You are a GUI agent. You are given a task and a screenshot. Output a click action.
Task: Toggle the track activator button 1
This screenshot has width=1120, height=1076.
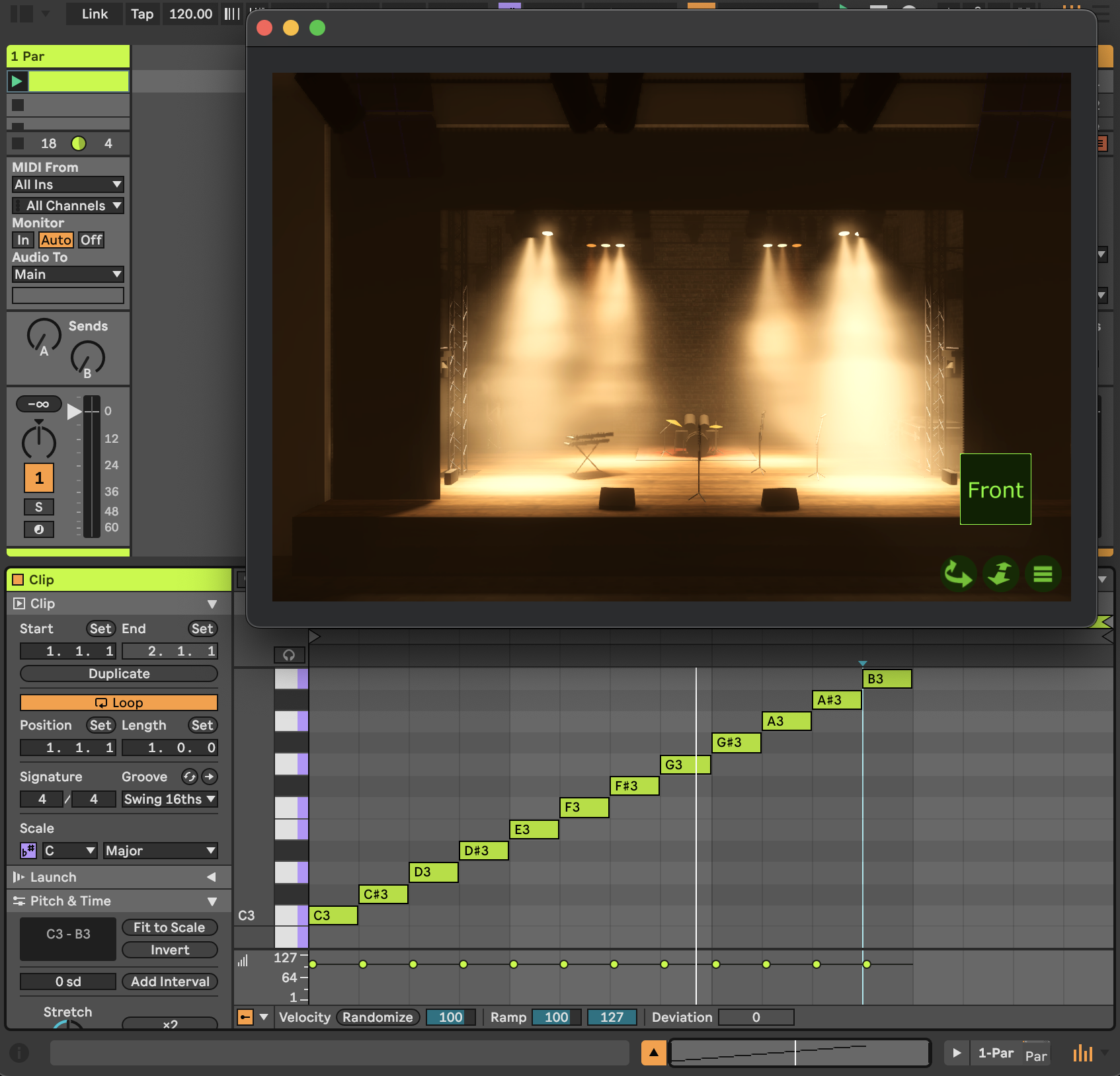tap(39, 478)
